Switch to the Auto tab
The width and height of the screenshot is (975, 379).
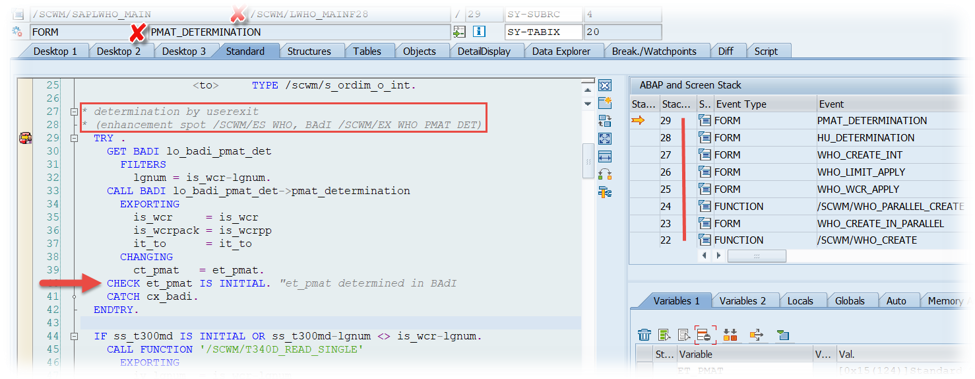(896, 301)
